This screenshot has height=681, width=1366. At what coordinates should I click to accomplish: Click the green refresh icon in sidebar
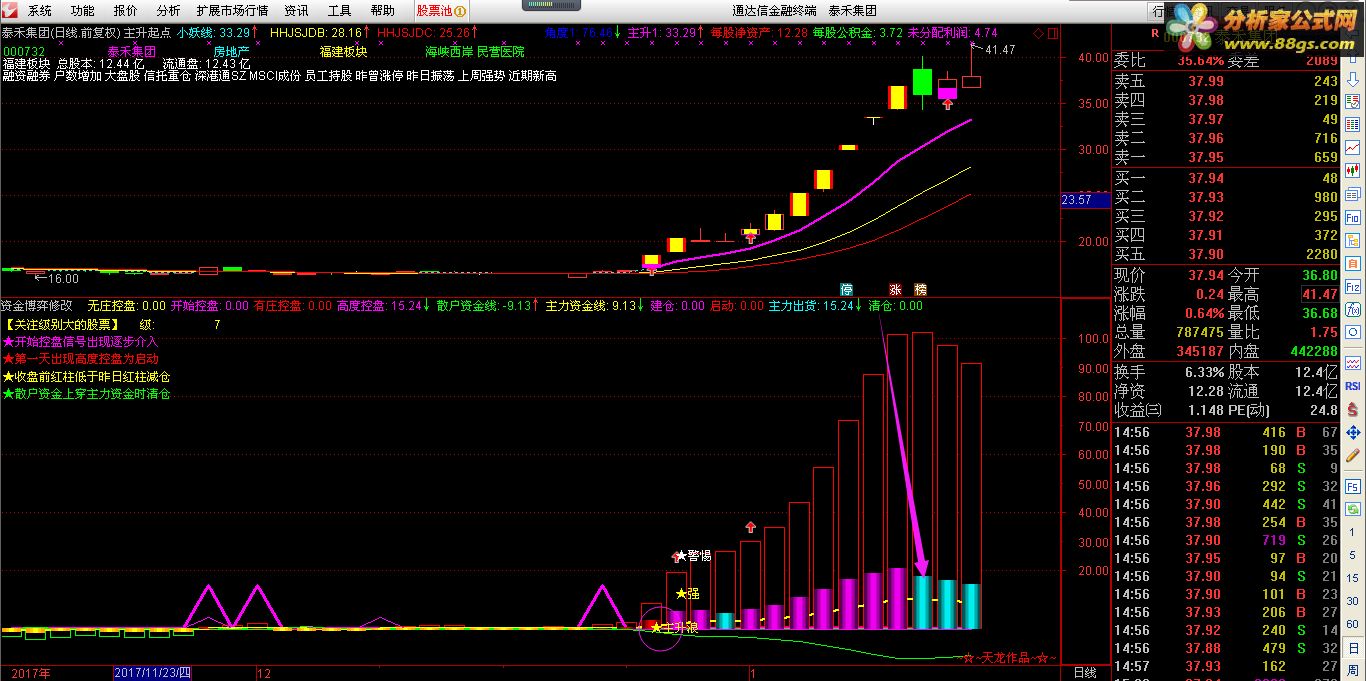[x=1353, y=508]
